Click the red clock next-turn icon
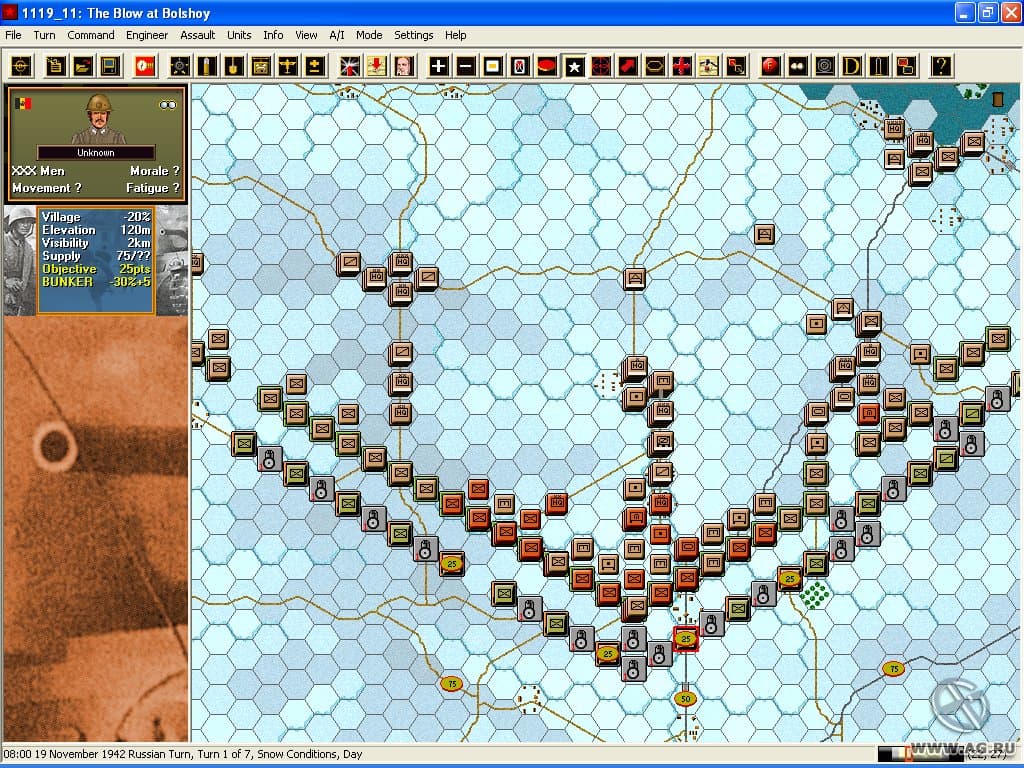 click(x=144, y=66)
